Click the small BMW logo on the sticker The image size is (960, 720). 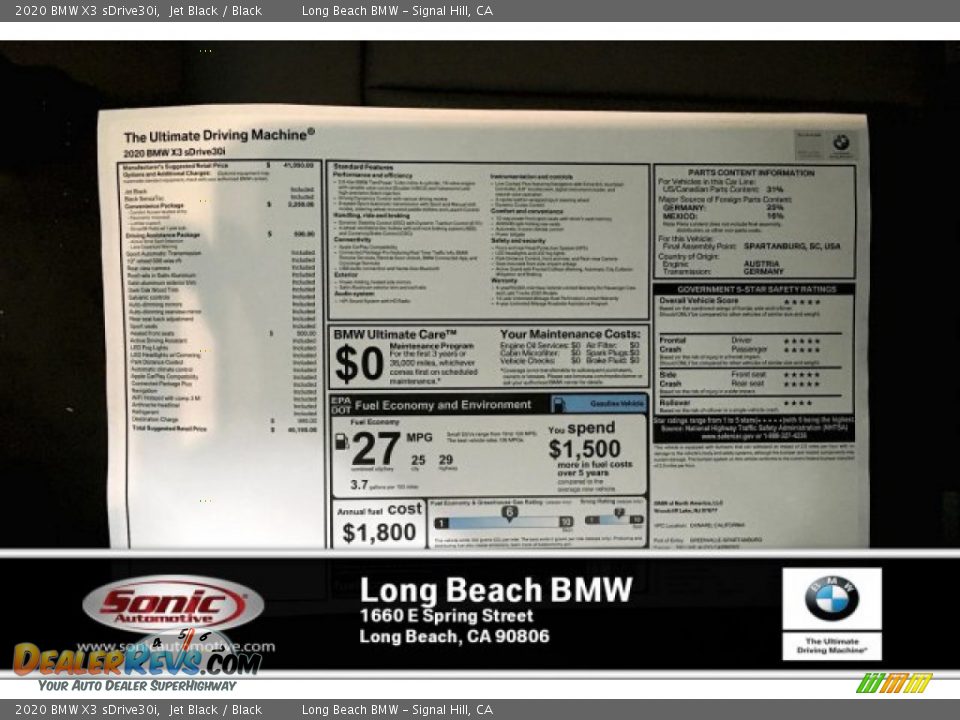[841, 143]
